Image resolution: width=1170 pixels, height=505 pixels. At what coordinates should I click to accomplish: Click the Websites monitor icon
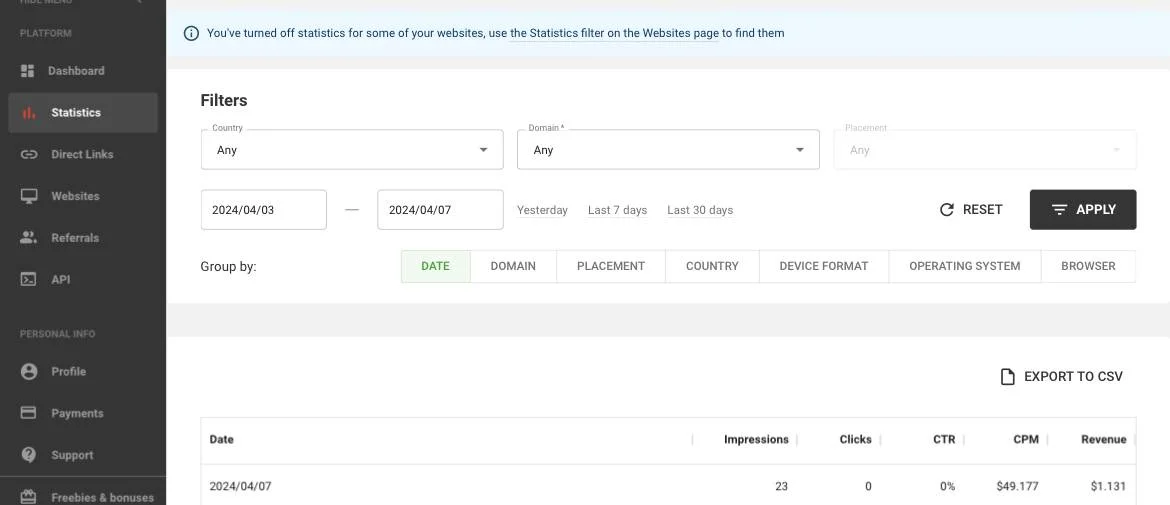(x=28, y=196)
